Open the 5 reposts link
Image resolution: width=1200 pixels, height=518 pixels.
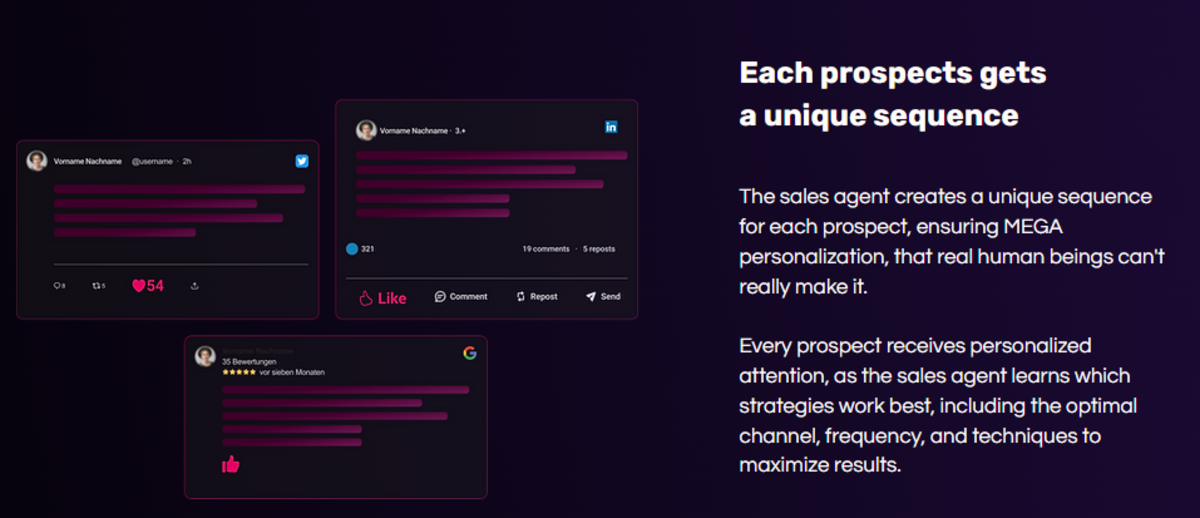click(x=599, y=249)
